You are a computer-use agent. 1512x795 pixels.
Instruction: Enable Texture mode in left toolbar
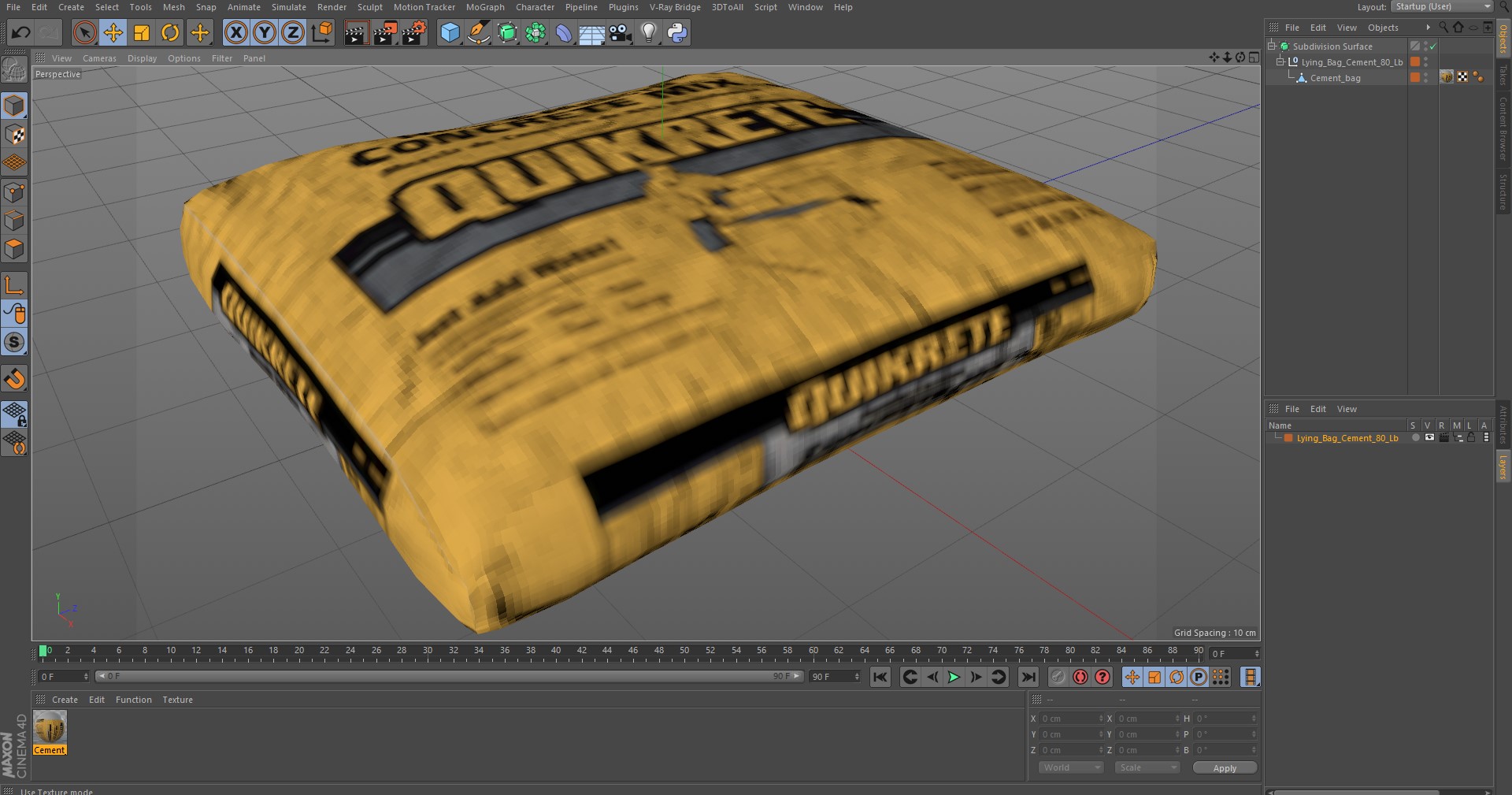pos(14,135)
